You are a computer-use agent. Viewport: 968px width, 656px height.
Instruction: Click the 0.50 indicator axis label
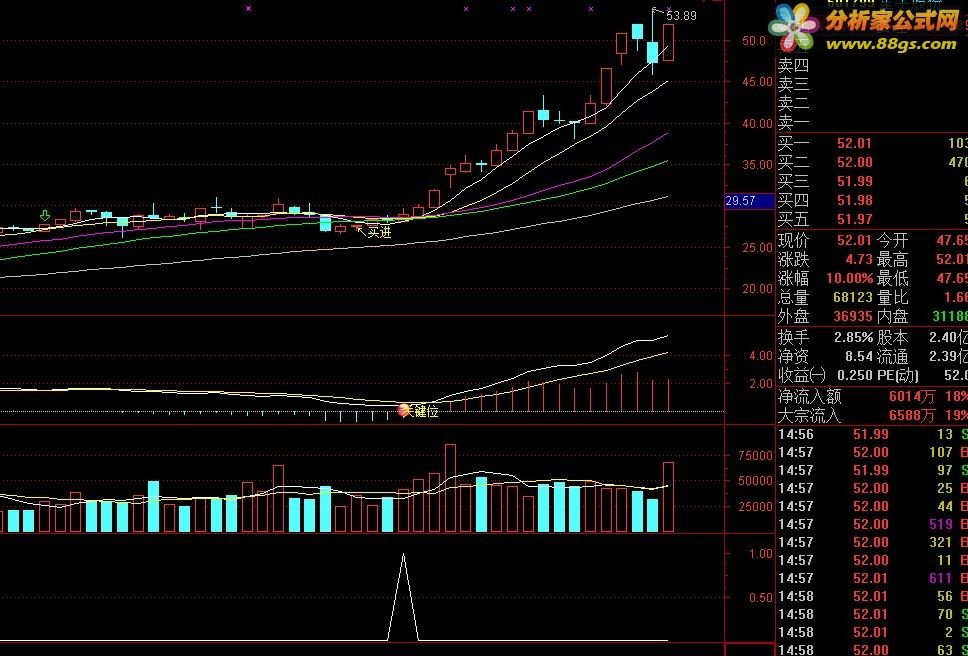[x=761, y=598]
